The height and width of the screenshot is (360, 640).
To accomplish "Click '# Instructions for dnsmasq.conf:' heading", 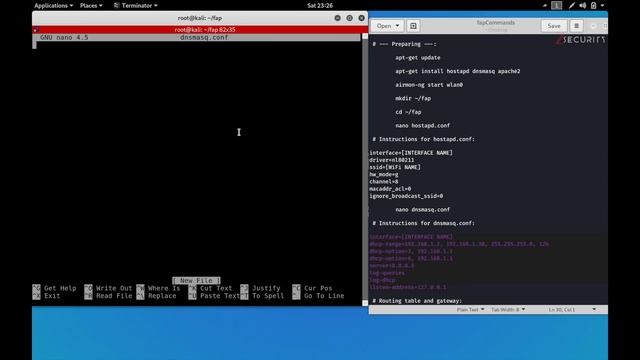I will (x=423, y=223).
